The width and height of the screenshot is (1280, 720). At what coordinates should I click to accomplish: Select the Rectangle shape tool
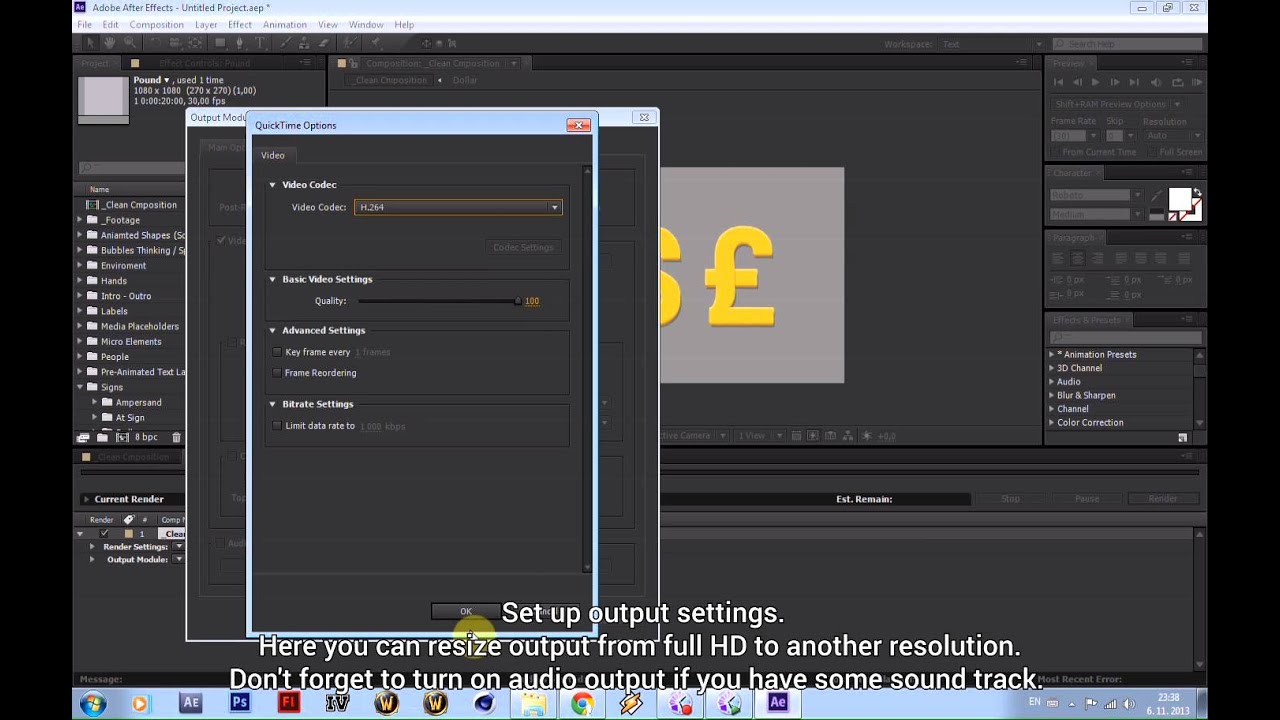click(x=220, y=43)
